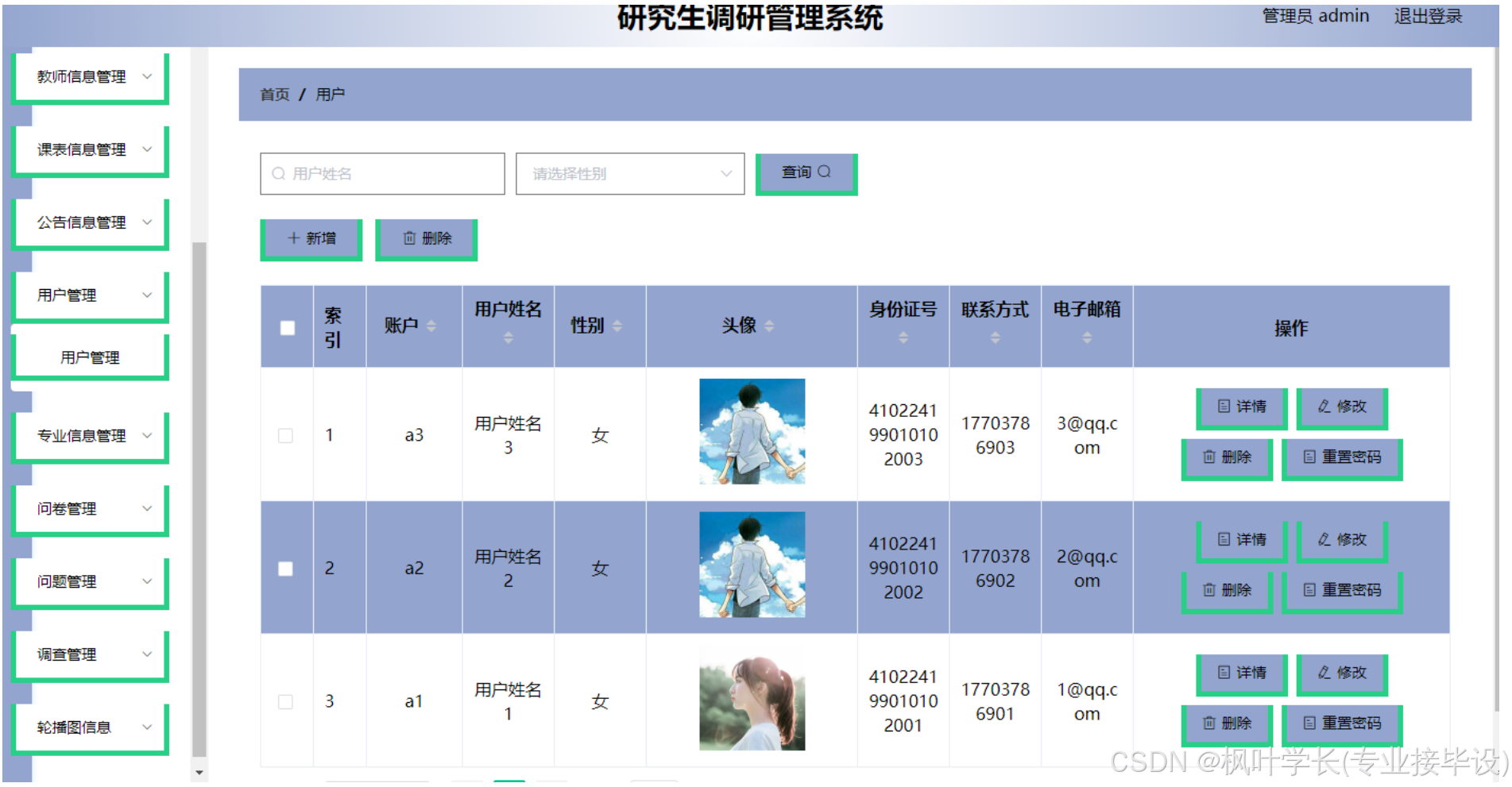Viewport: 1512px width, 787px height.
Task: Click the avatar thumbnail for user a2
Action: [752, 565]
